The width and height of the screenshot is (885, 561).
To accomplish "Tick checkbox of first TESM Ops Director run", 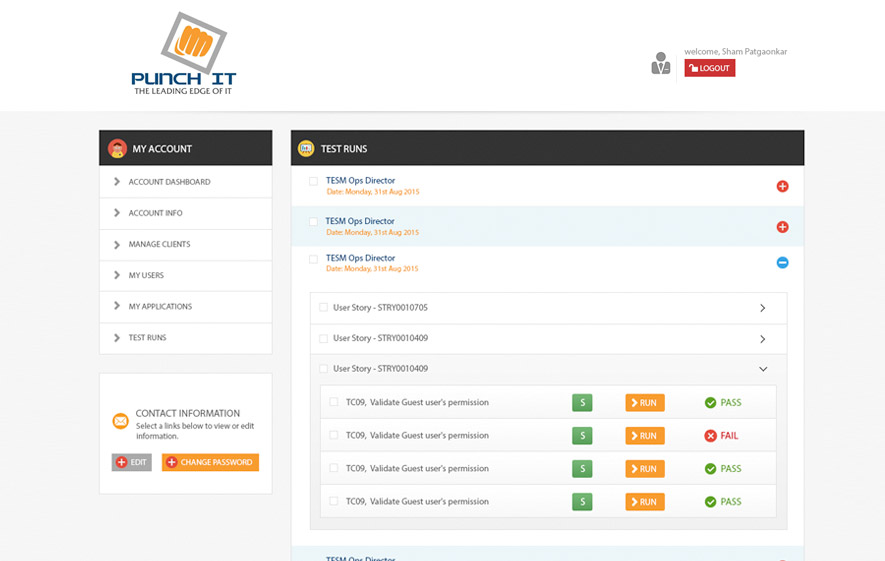I will (x=313, y=182).
